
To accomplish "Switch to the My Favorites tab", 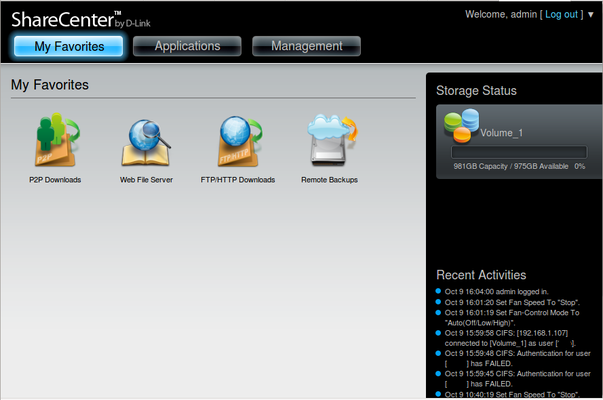I will point(69,47).
